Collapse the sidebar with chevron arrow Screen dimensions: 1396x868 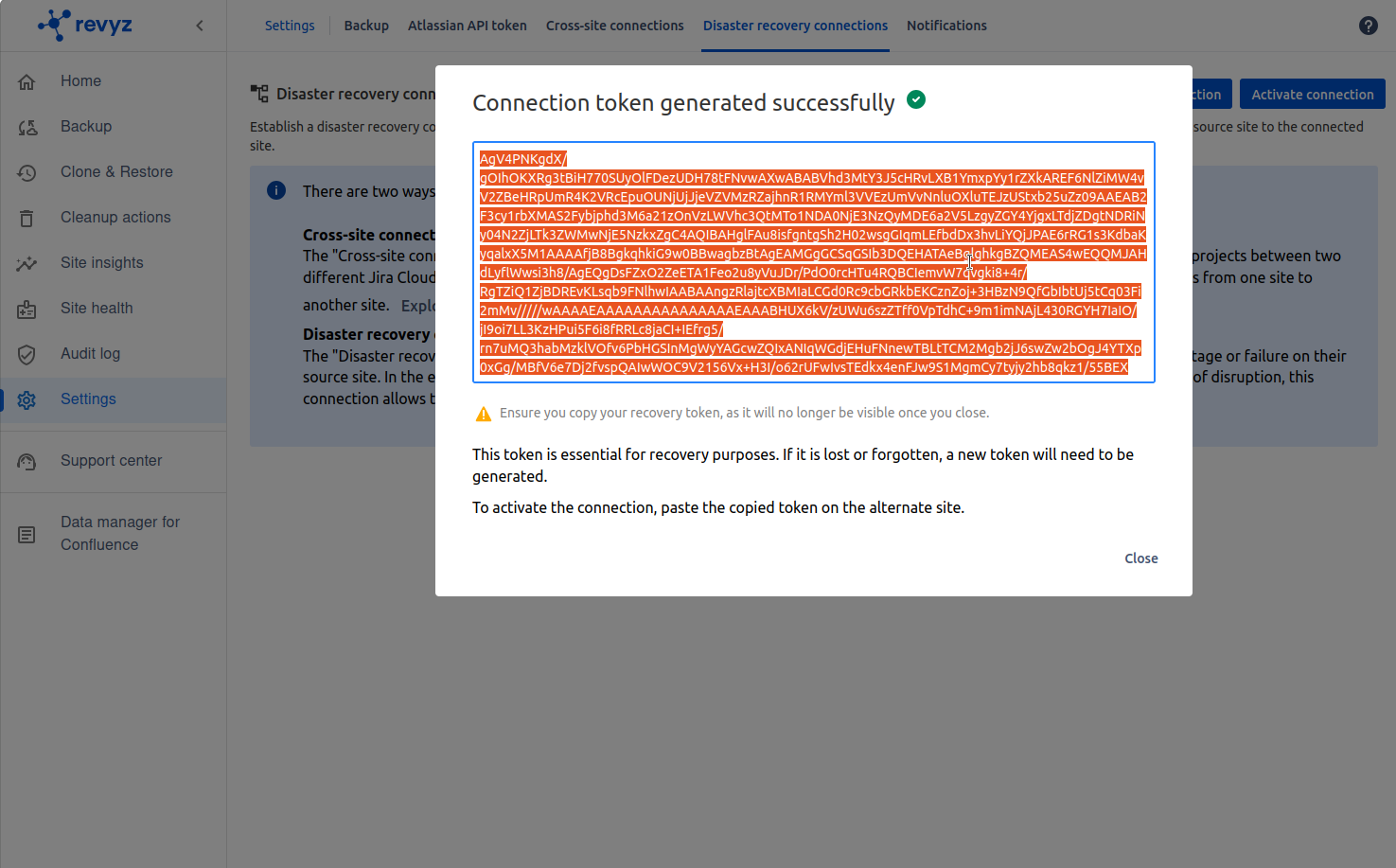coord(200,26)
